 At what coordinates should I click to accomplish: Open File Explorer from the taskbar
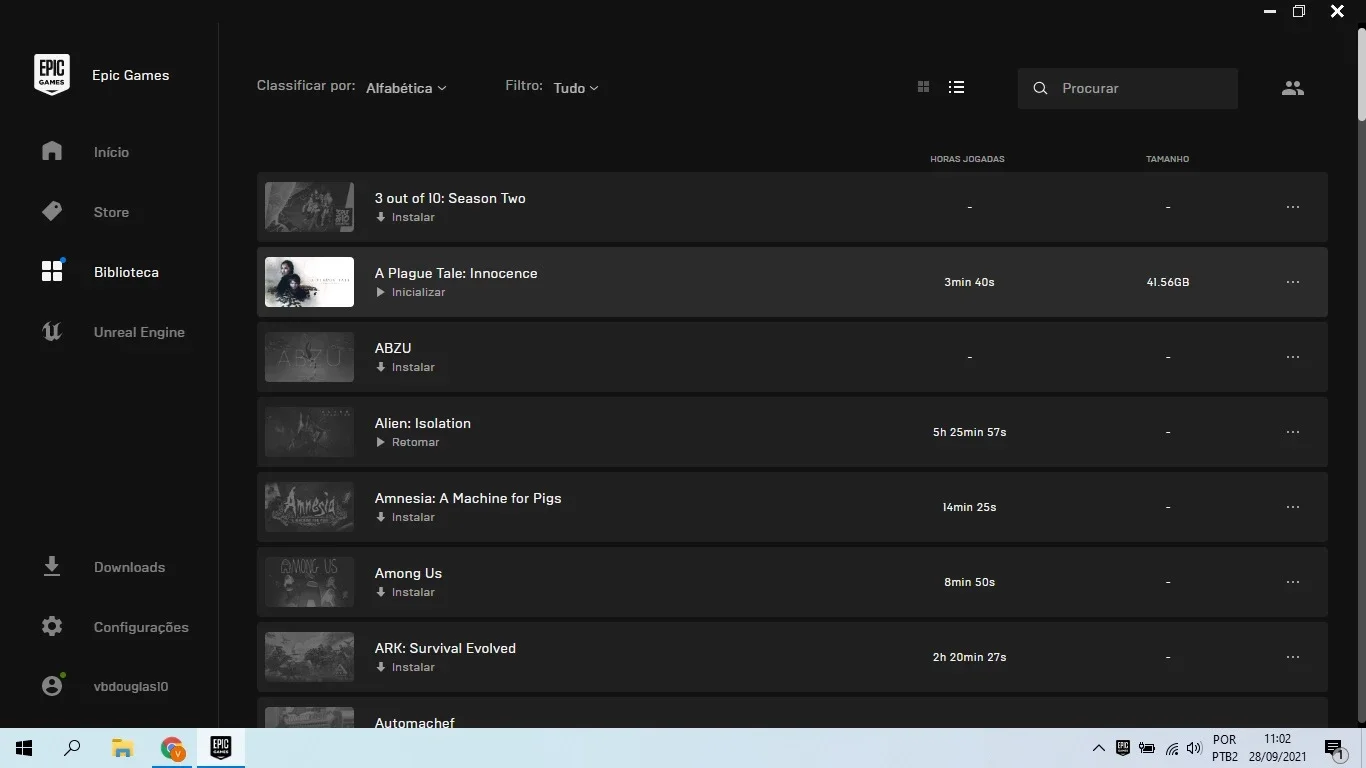[122, 748]
